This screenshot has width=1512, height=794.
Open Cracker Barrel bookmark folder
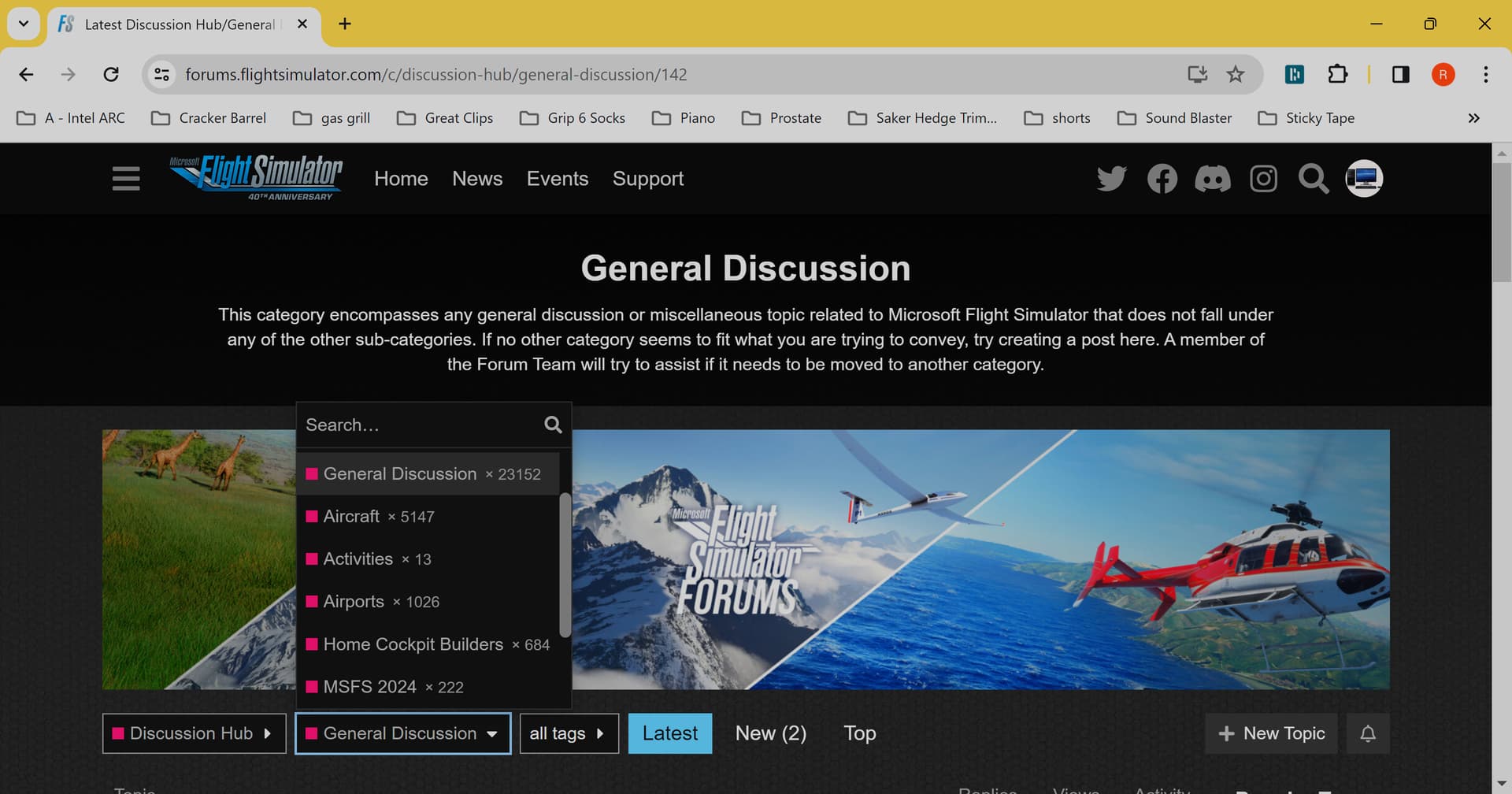[x=209, y=118]
